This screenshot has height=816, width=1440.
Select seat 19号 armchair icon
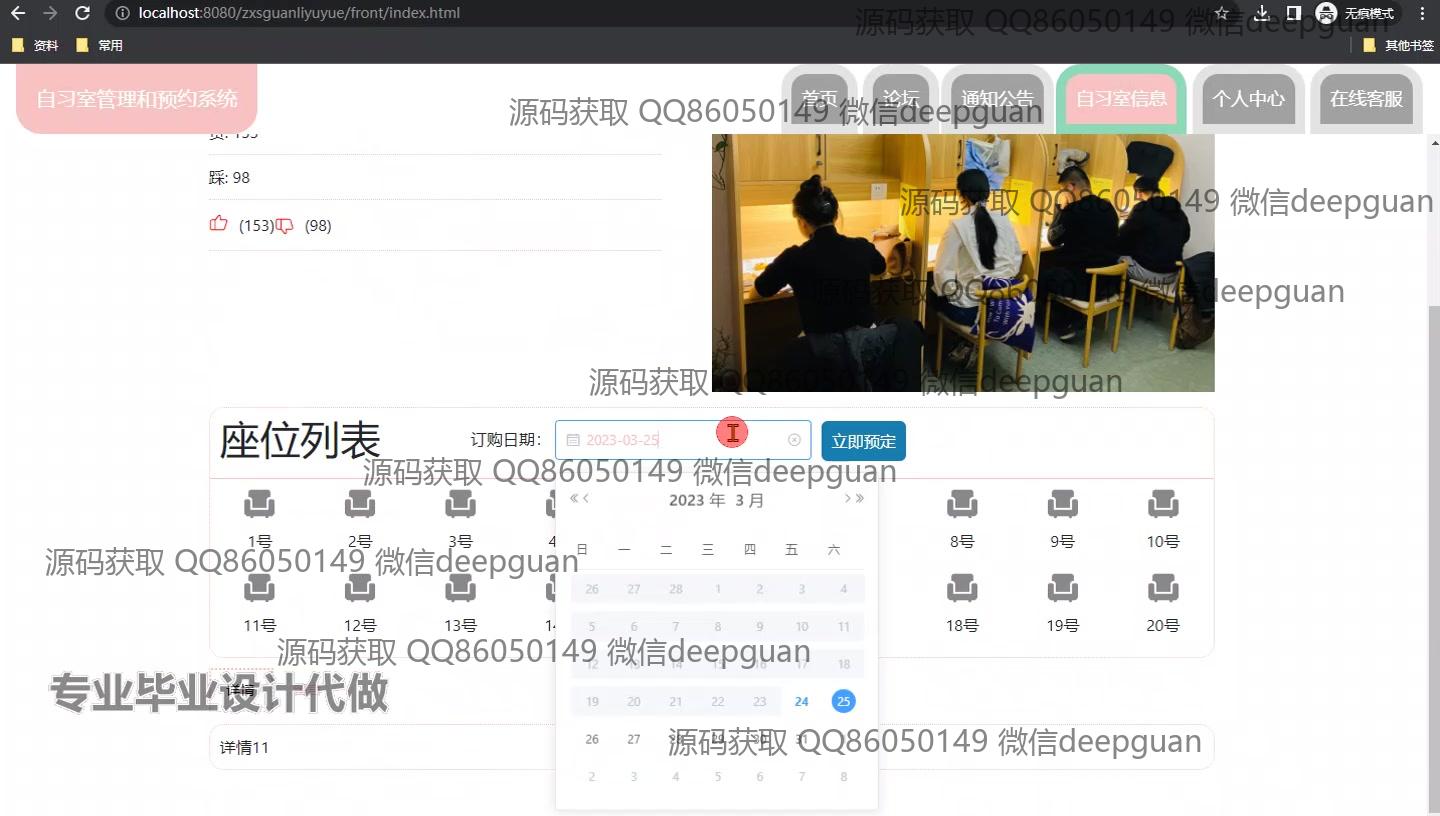[x=1063, y=588]
